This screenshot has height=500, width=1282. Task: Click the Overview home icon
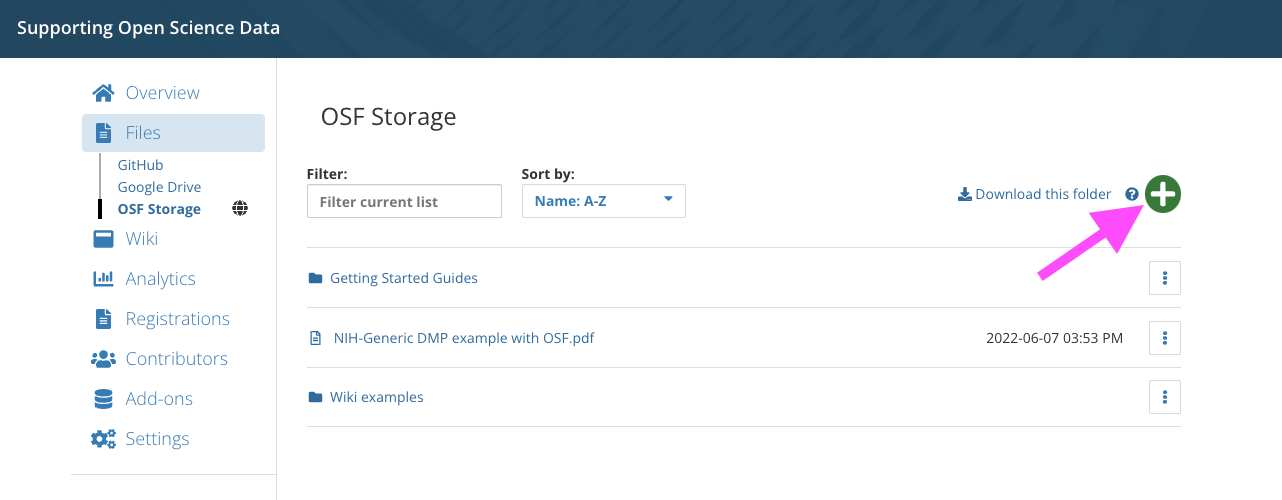(x=103, y=93)
